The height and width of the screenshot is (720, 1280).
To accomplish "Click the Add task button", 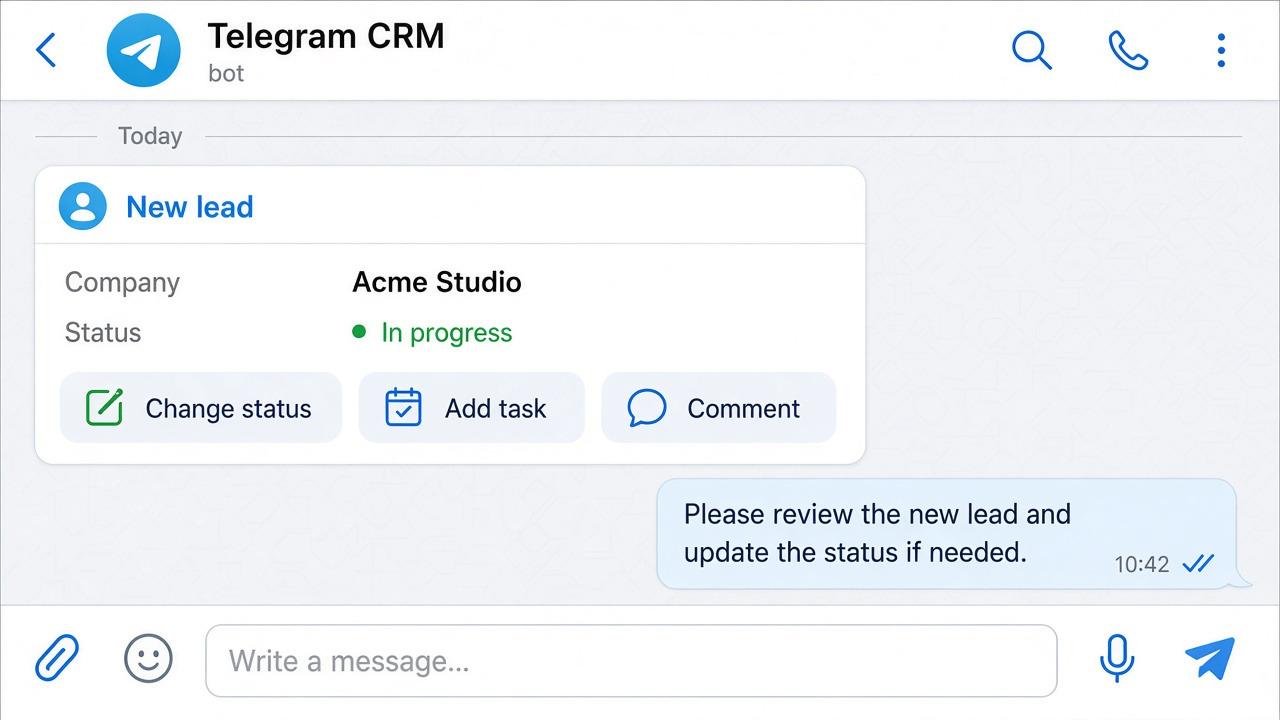I will click(x=471, y=408).
